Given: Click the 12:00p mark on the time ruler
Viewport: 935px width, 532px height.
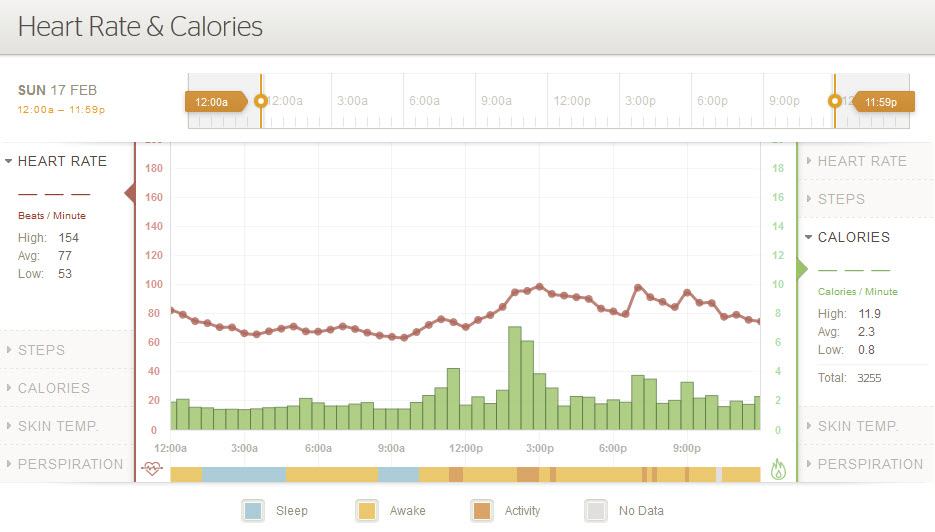Looking at the screenshot, I should click(572, 101).
